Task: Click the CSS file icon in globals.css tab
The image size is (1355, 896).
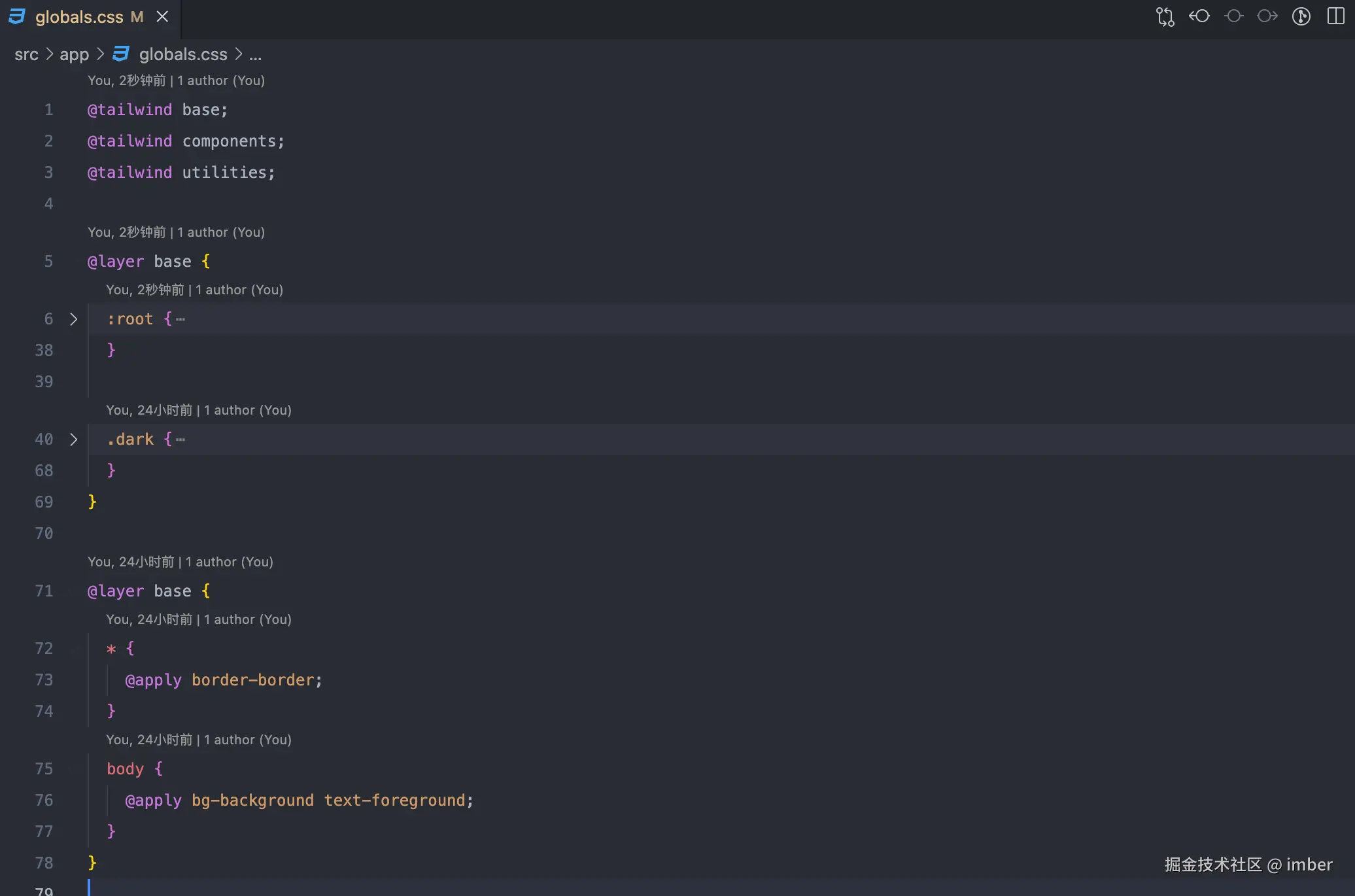Action: click(x=17, y=16)
